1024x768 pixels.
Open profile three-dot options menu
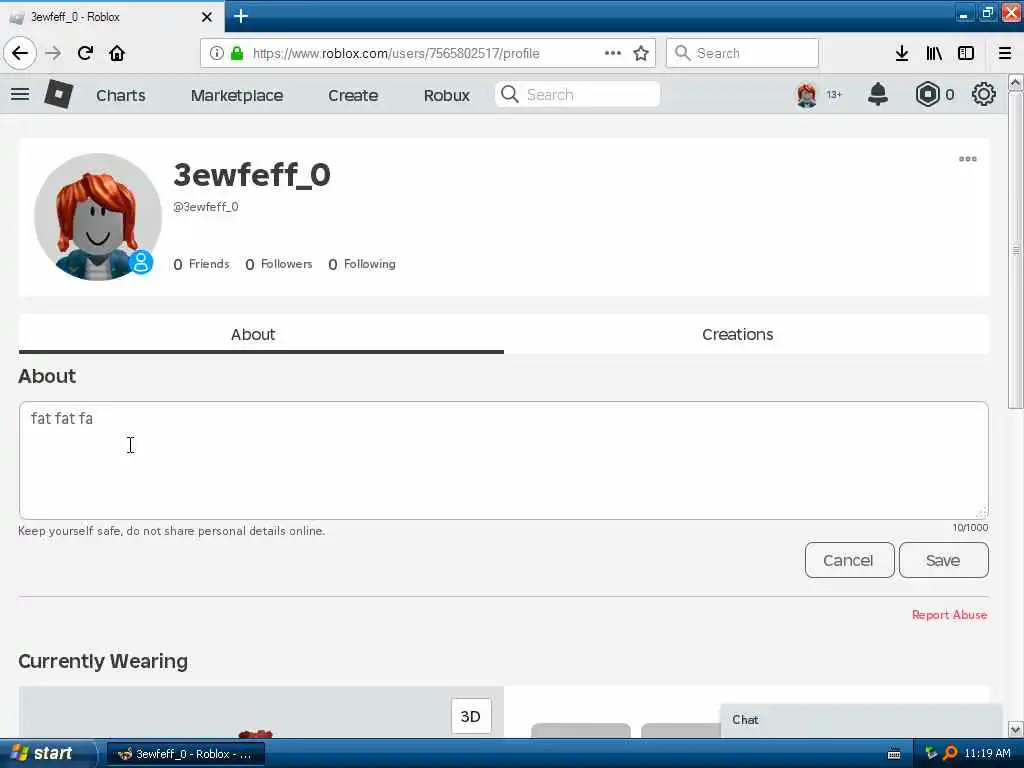pos(967,159)
